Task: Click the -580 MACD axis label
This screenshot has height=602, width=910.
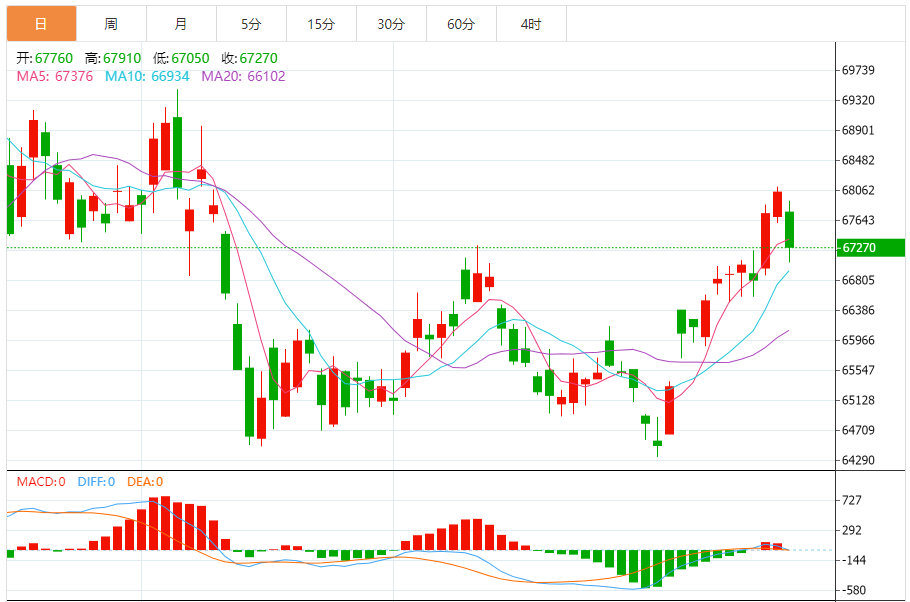Action: point(853,590)
